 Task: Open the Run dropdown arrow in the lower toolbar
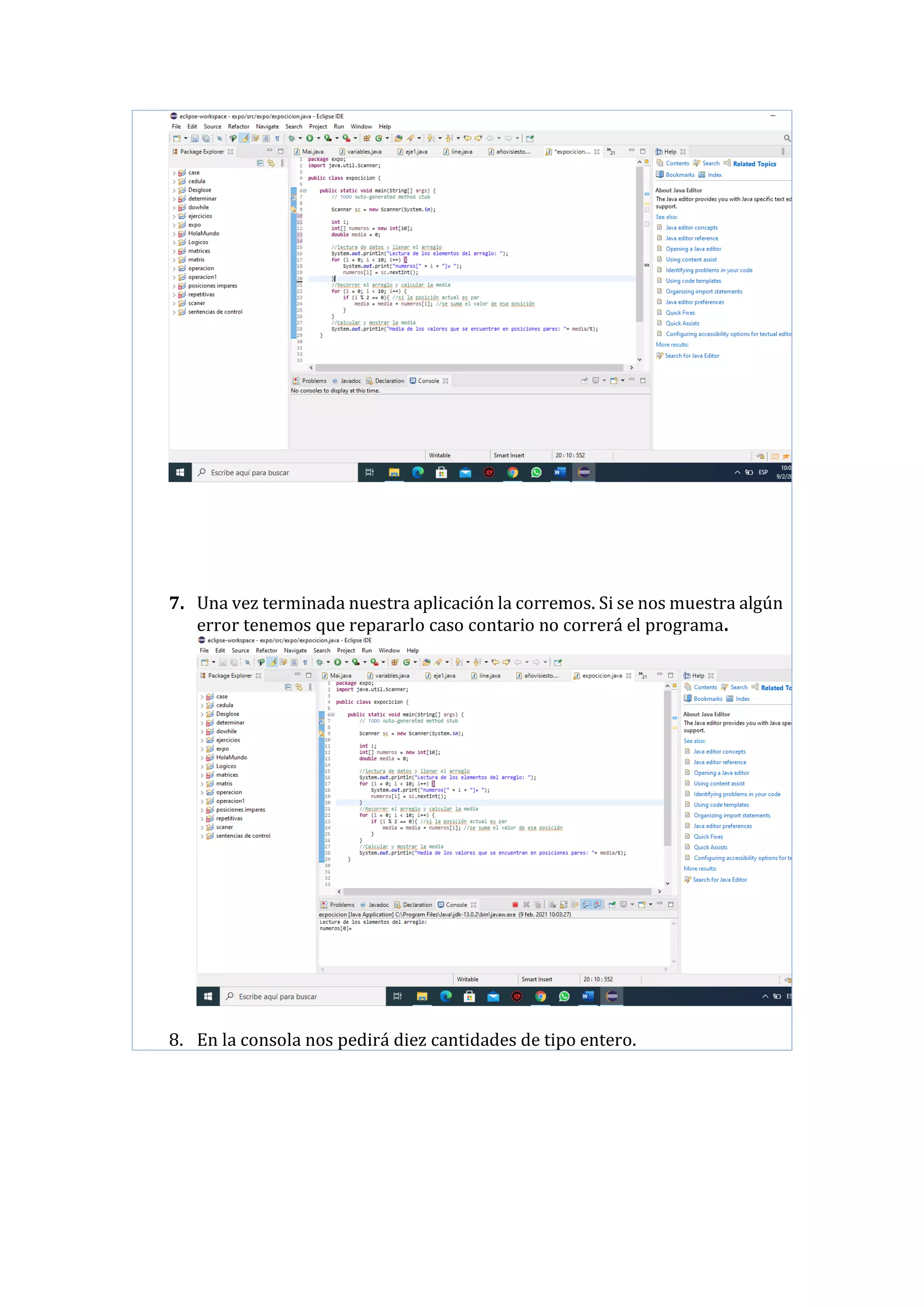(346, 662)
